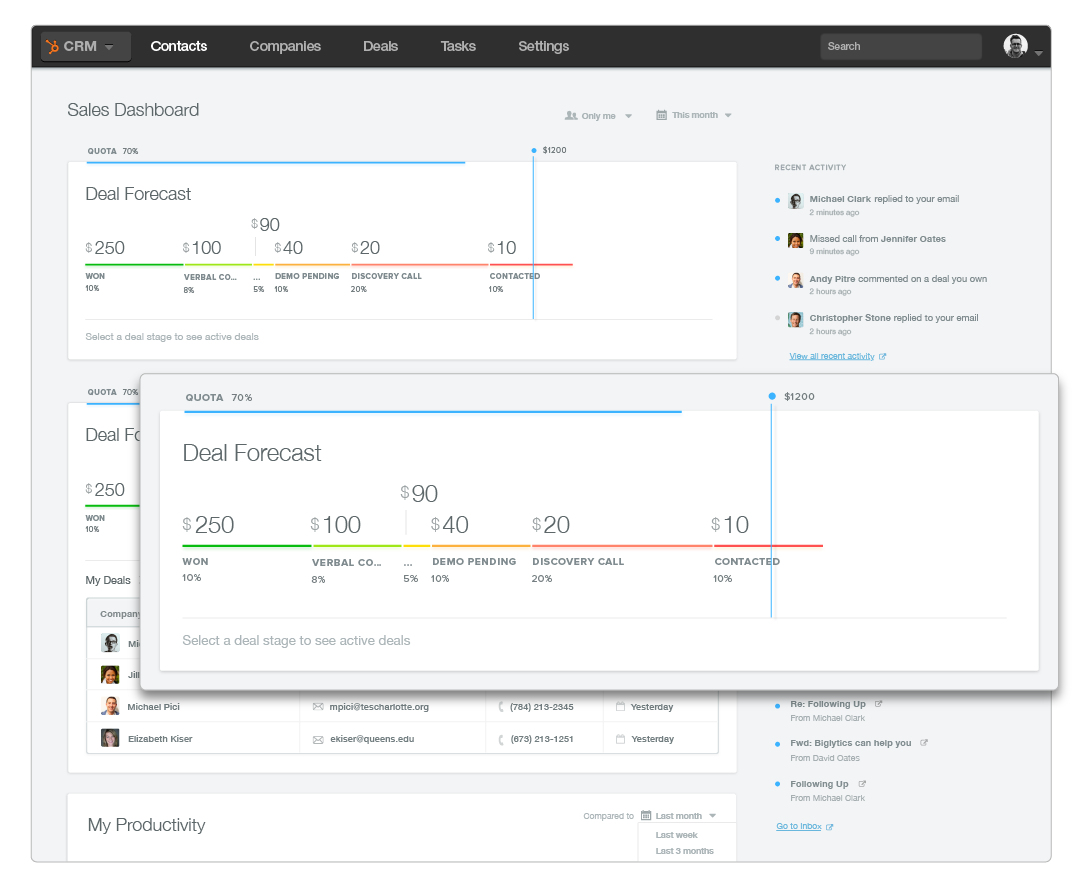Click the envelope icon beside mpici@tescharlotte.org
The image size is (1081, 887).
click(x=318, y=707)
